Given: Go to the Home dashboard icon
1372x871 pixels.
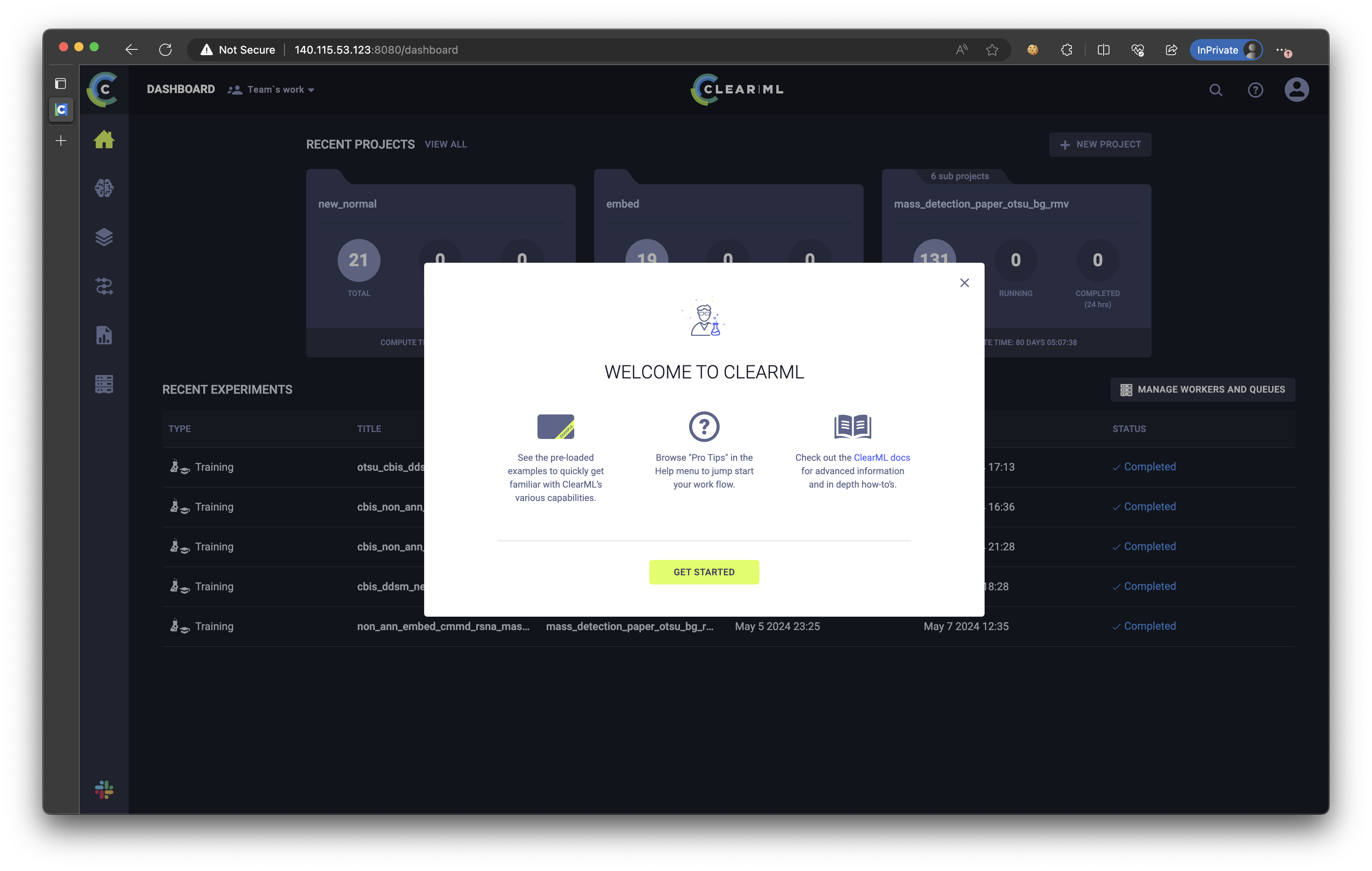Looking at the screenshot, I should [x=104, y=140].
